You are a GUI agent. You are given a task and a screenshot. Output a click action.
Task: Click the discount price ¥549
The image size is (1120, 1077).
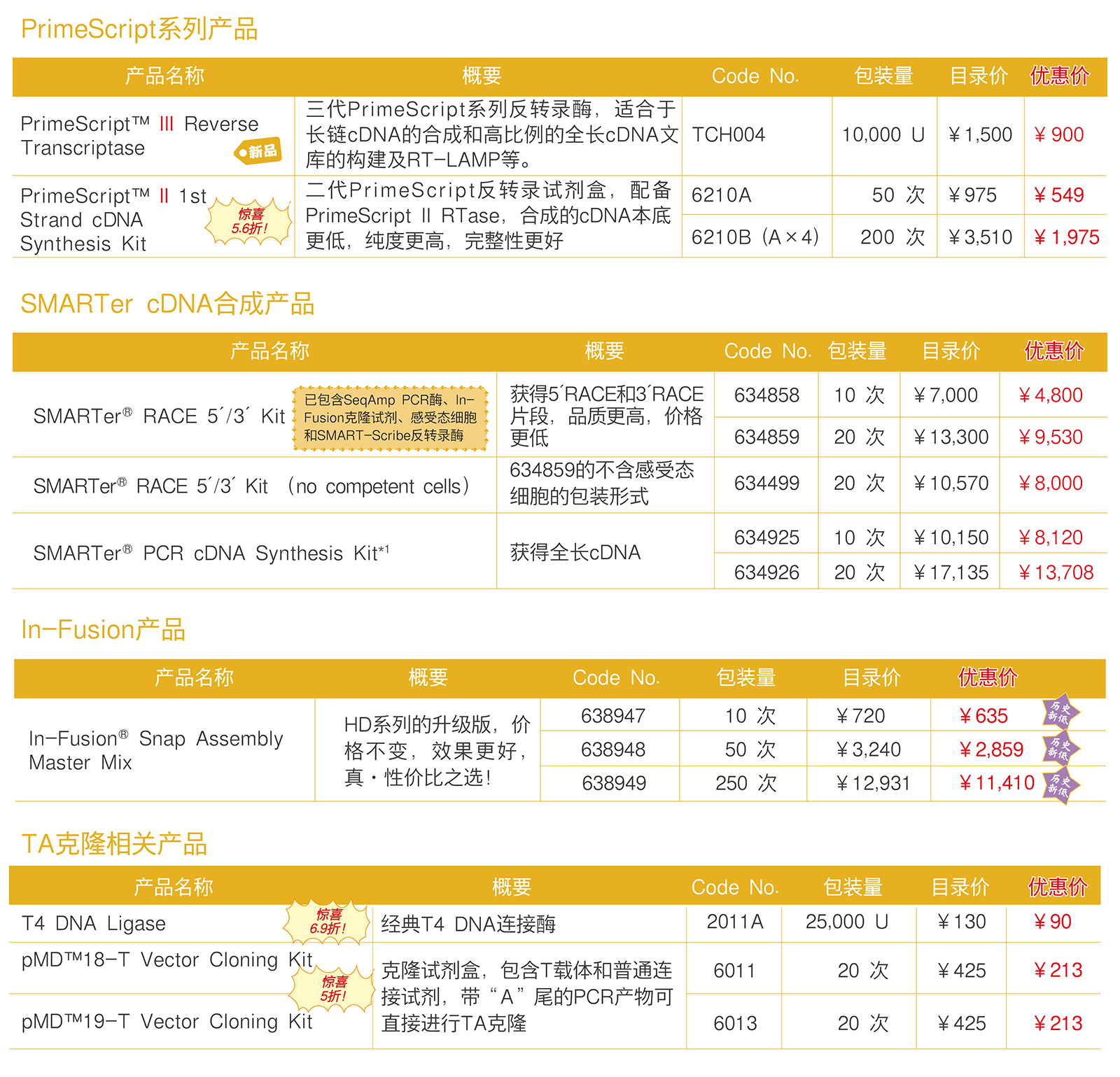pos(1058,195)
